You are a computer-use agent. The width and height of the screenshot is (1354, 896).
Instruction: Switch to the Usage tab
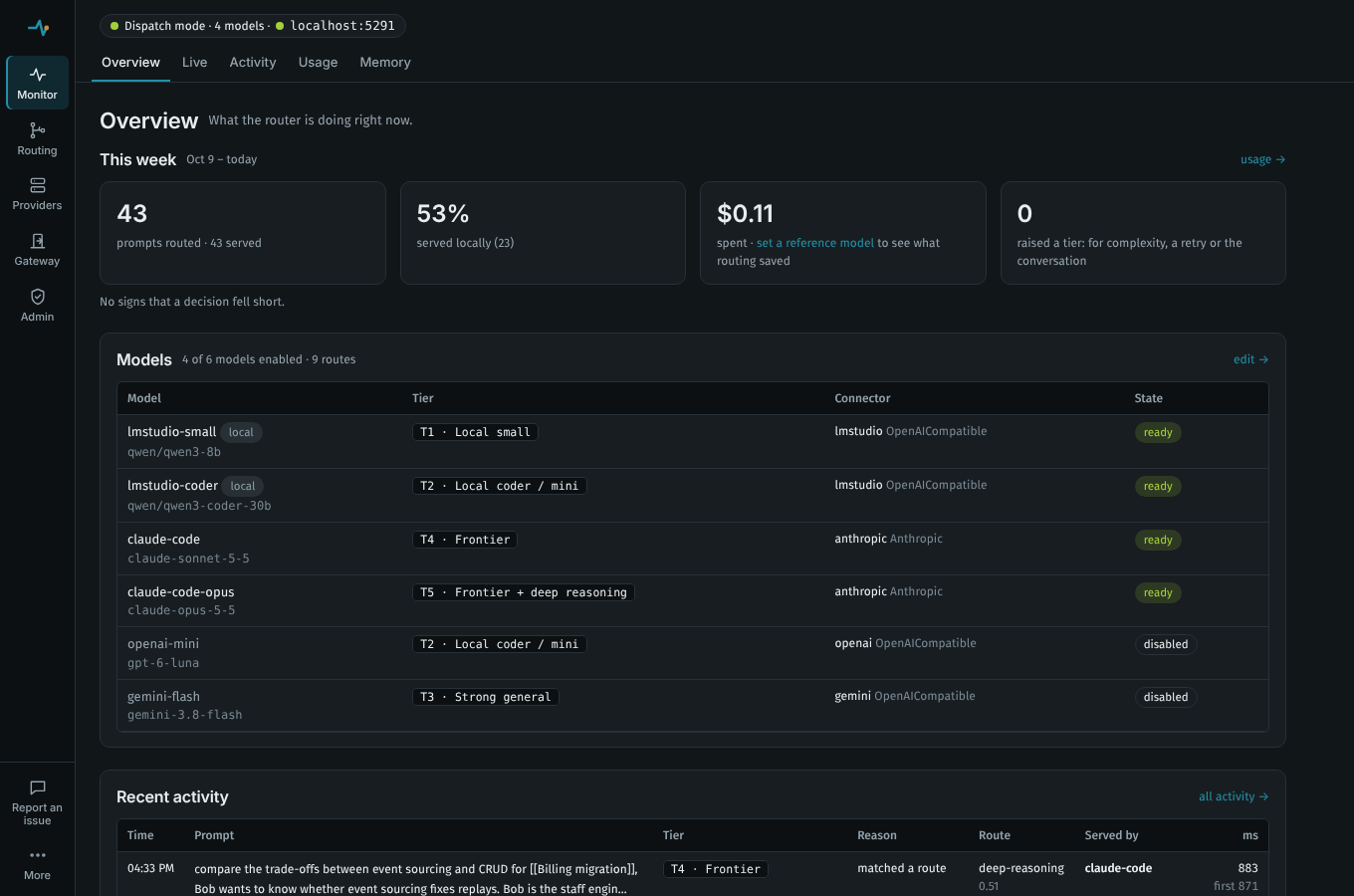coord(318,62)
